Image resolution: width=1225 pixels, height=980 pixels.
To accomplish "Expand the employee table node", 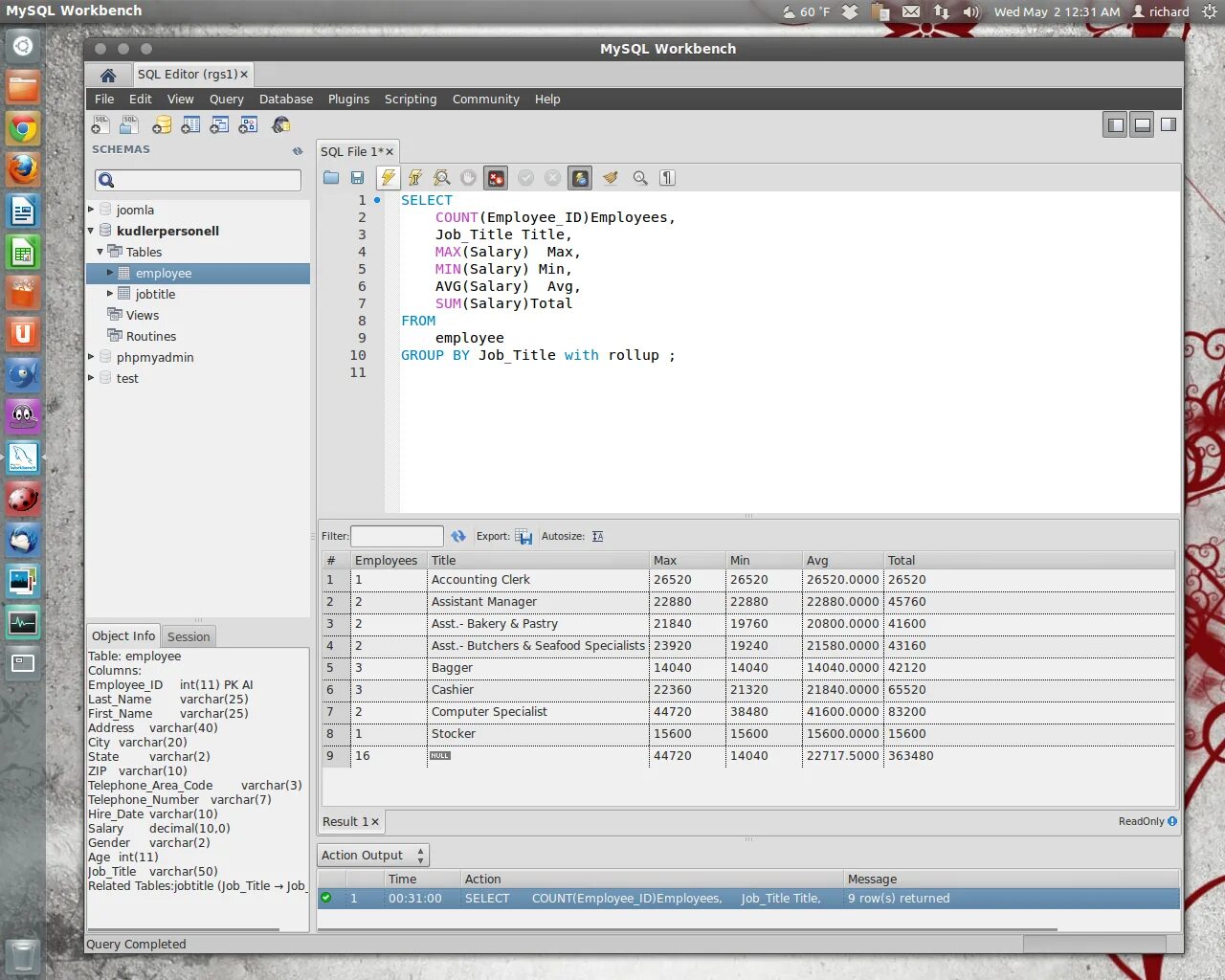I will tap(110, 273).
